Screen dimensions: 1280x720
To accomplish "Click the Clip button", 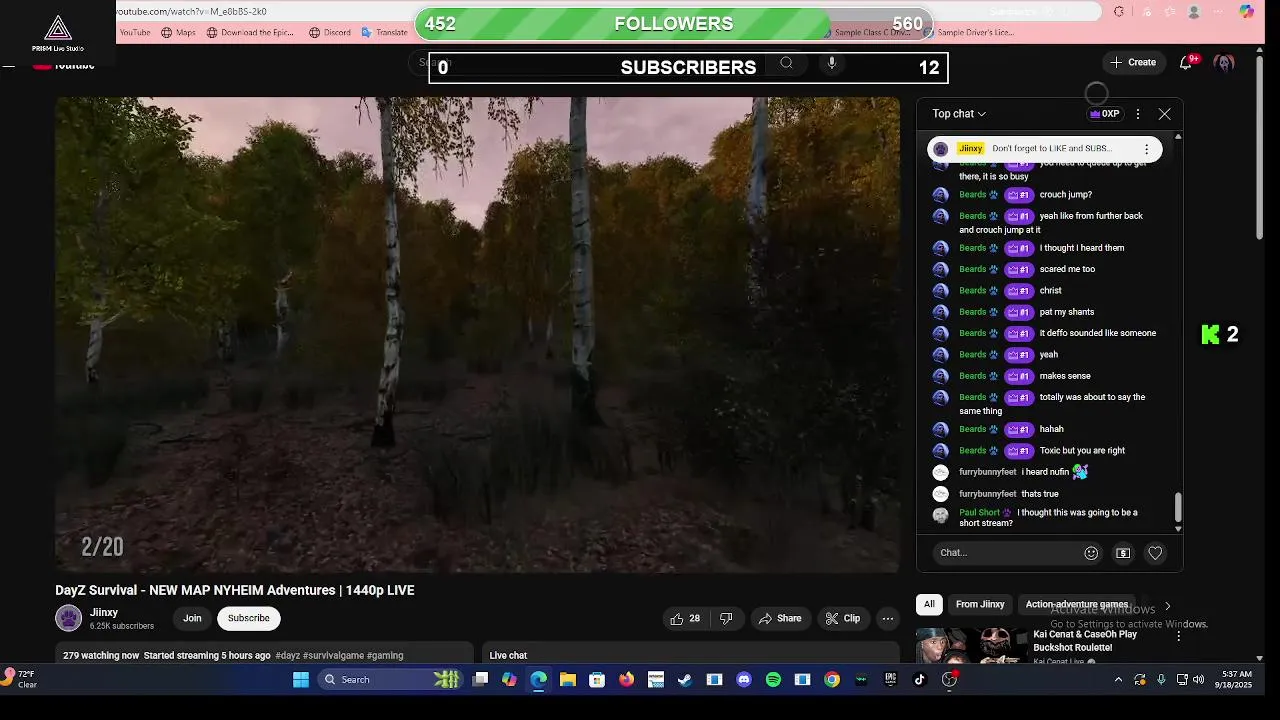I will tap(842, 619).
